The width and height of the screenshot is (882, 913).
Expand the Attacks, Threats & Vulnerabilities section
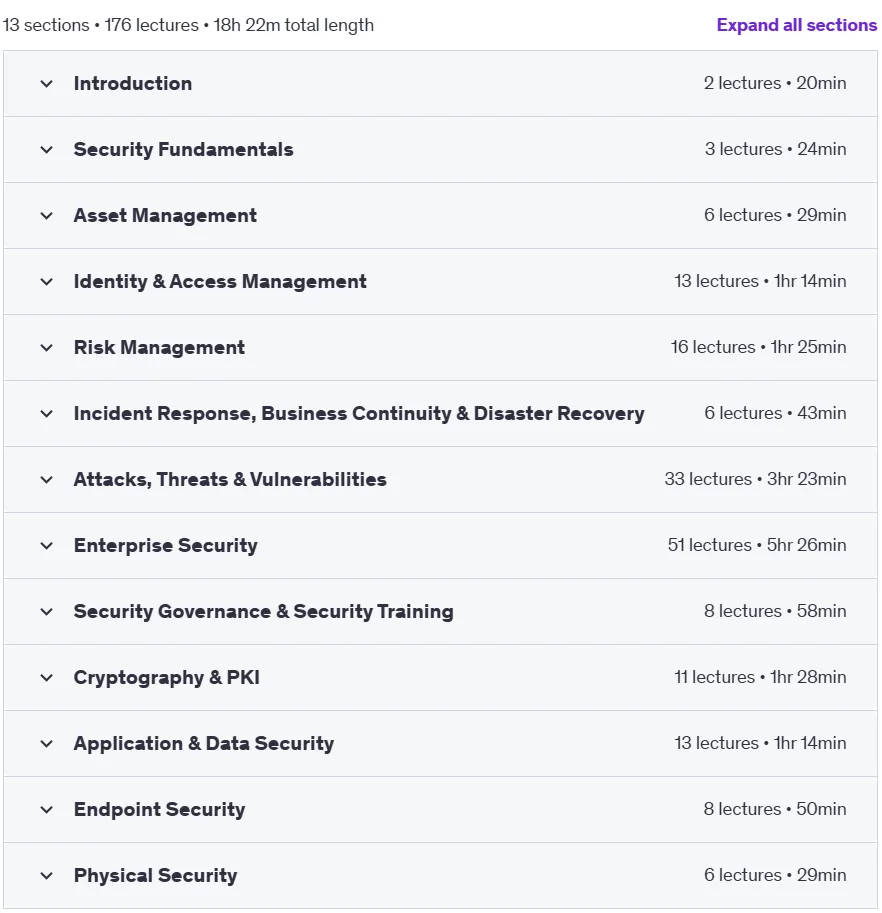tap(440, 480)
